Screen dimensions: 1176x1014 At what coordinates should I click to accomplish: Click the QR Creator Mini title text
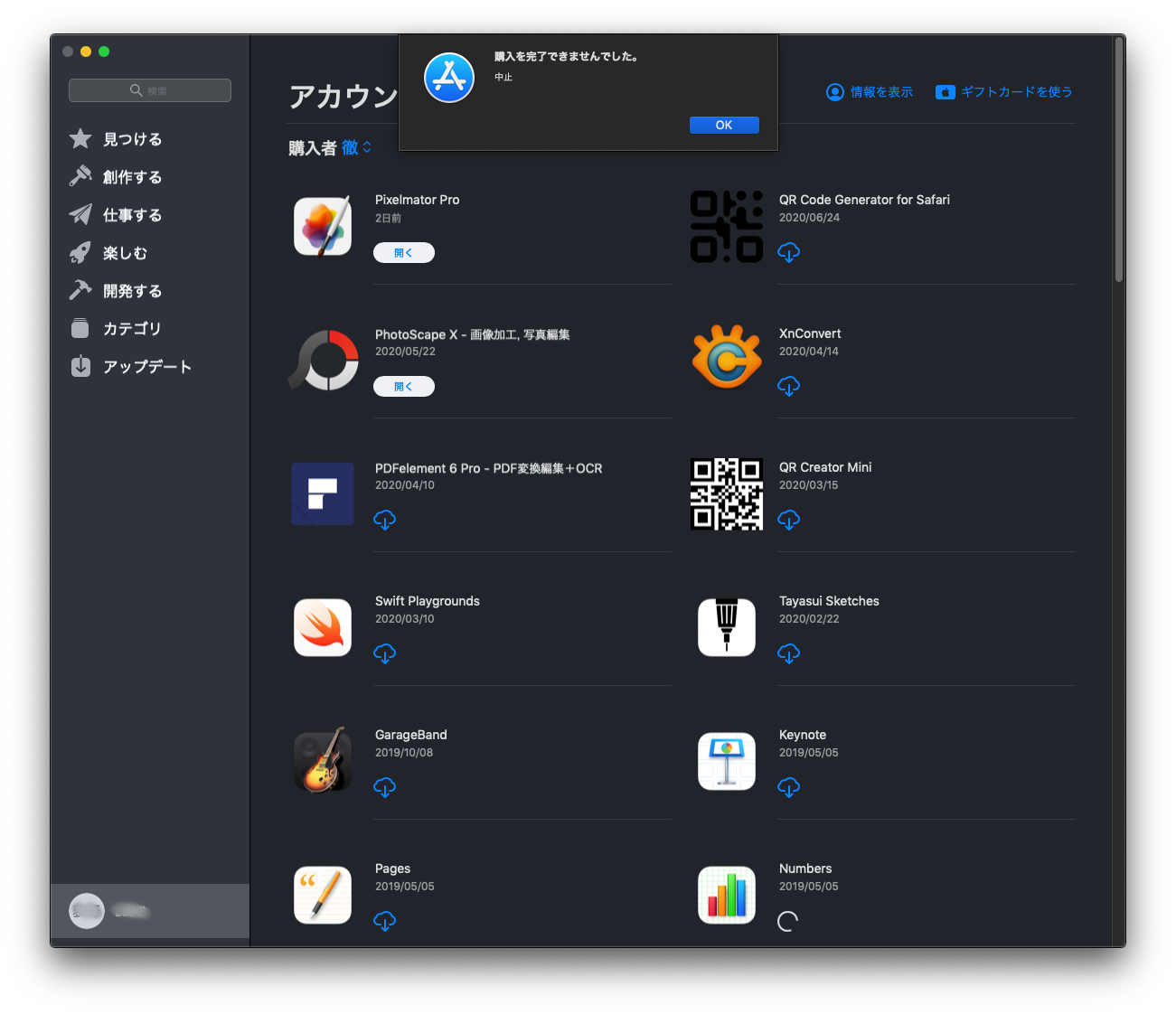[825, 467]
